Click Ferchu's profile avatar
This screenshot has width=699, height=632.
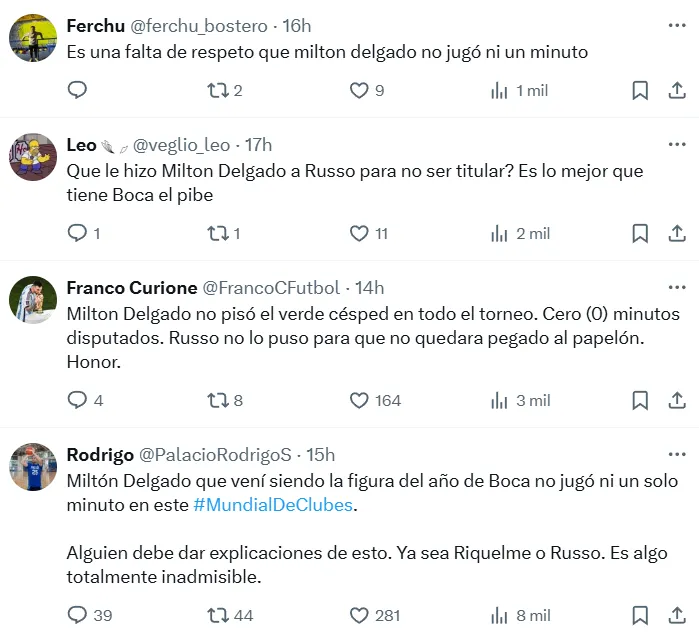[33, 38]
